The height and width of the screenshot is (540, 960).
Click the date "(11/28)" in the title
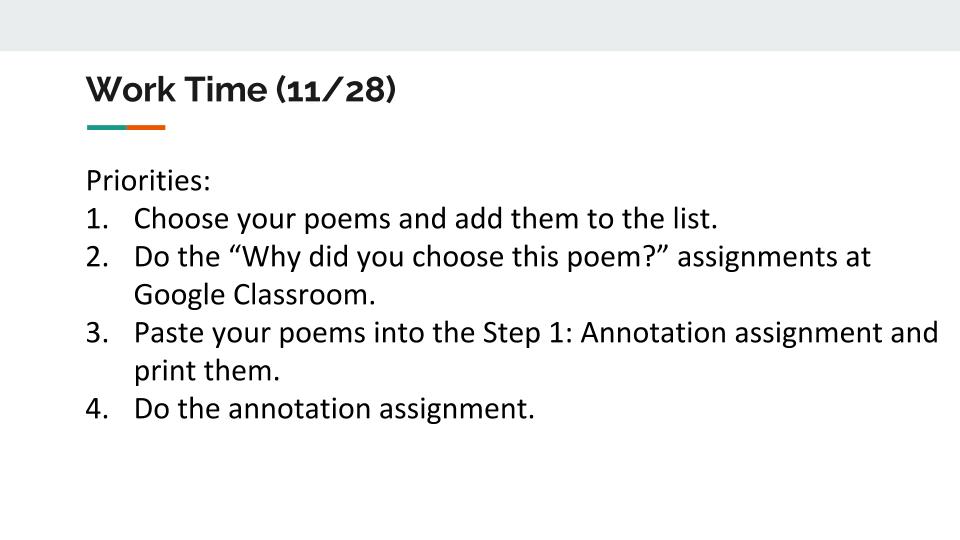tap(336, 89)
